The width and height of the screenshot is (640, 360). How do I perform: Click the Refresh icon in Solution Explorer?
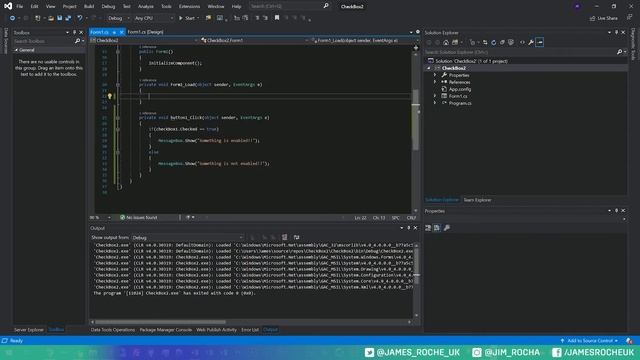click(x=493, y=42)
